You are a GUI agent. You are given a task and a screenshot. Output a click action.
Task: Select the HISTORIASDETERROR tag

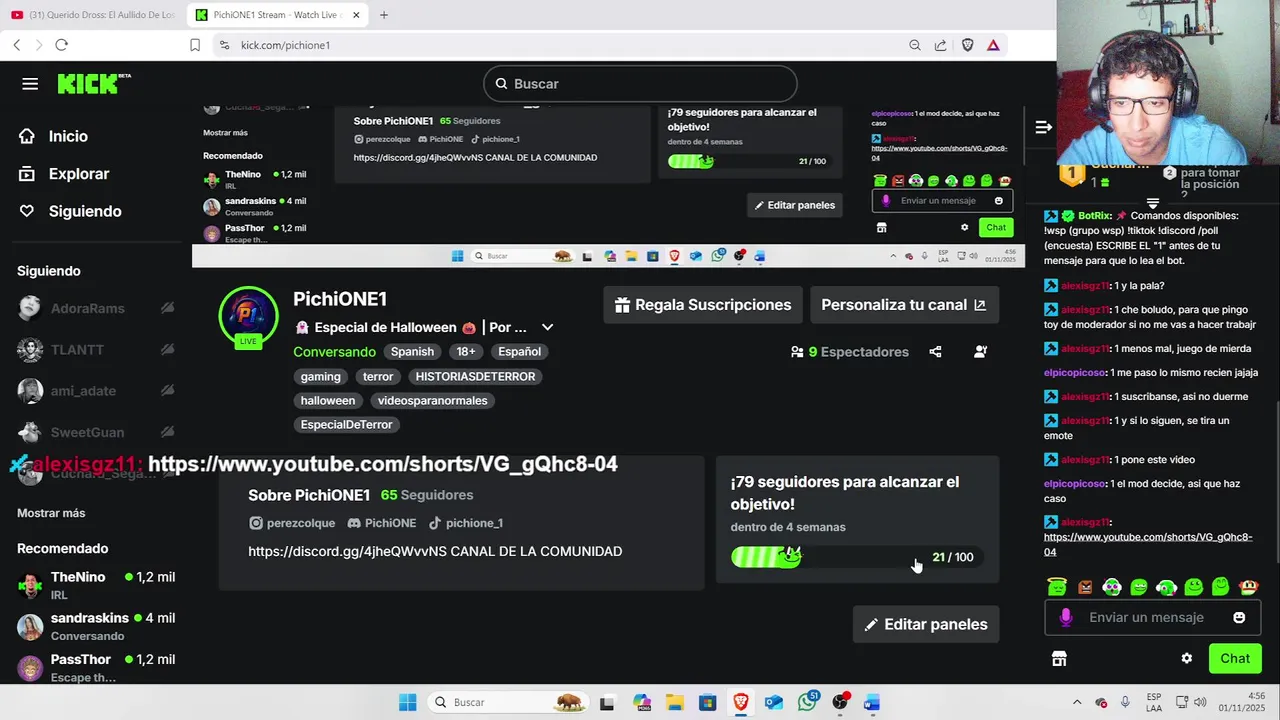coord(475,377)
